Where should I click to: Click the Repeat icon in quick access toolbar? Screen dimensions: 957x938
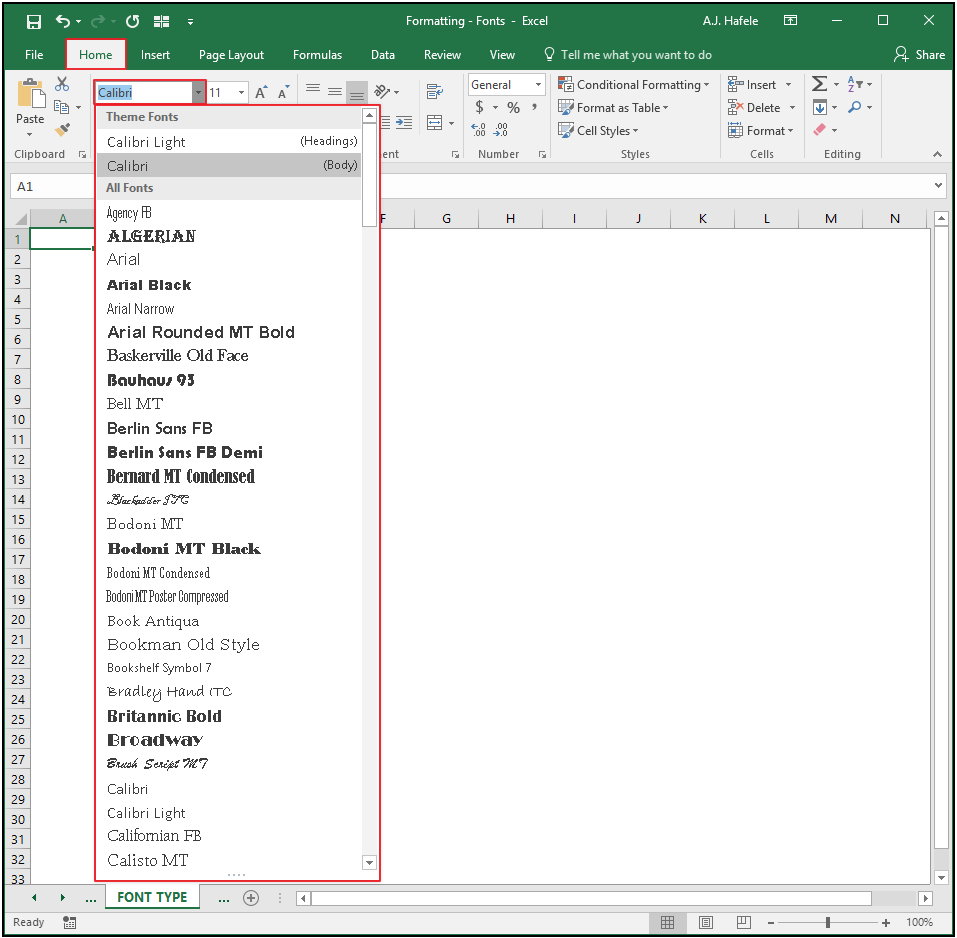(x=132, y=21)
